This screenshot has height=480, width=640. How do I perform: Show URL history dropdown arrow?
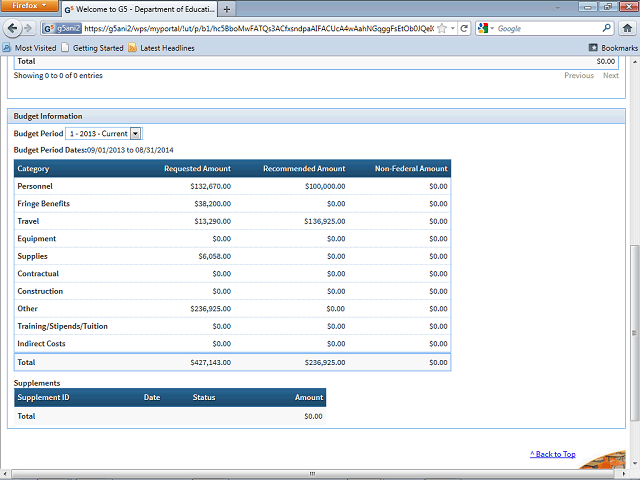tap(453, 29)
